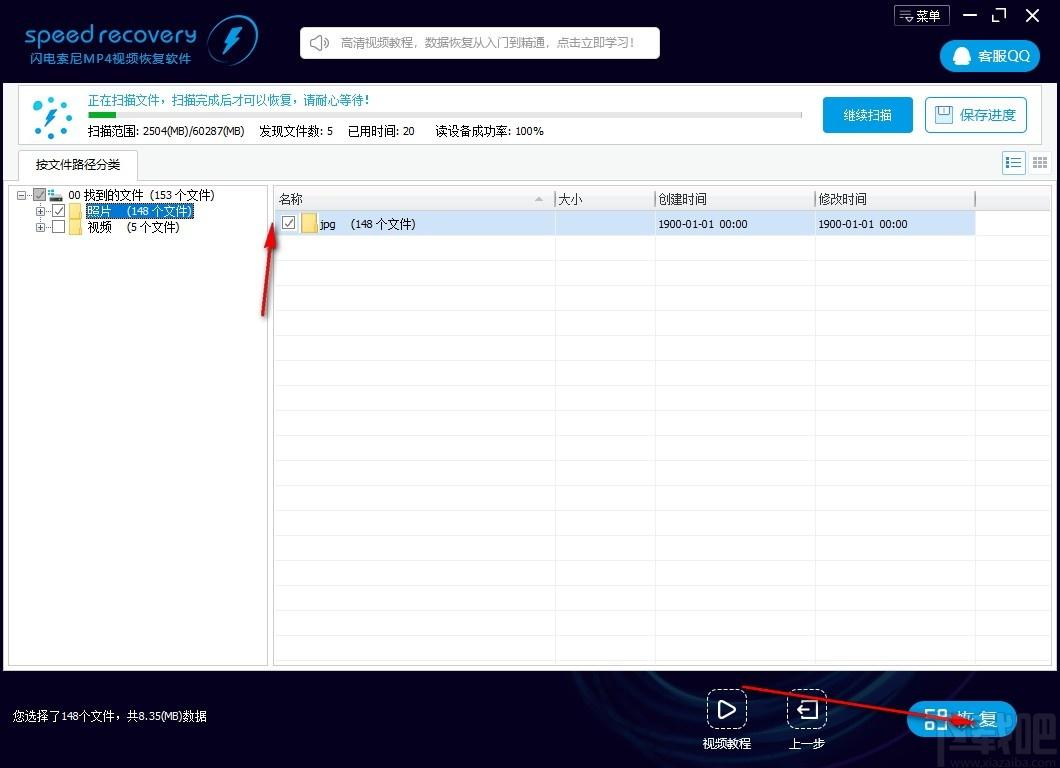This screenshot has width=1060, height=768.
Task: Switch to list view icon
Action: 1013,163
